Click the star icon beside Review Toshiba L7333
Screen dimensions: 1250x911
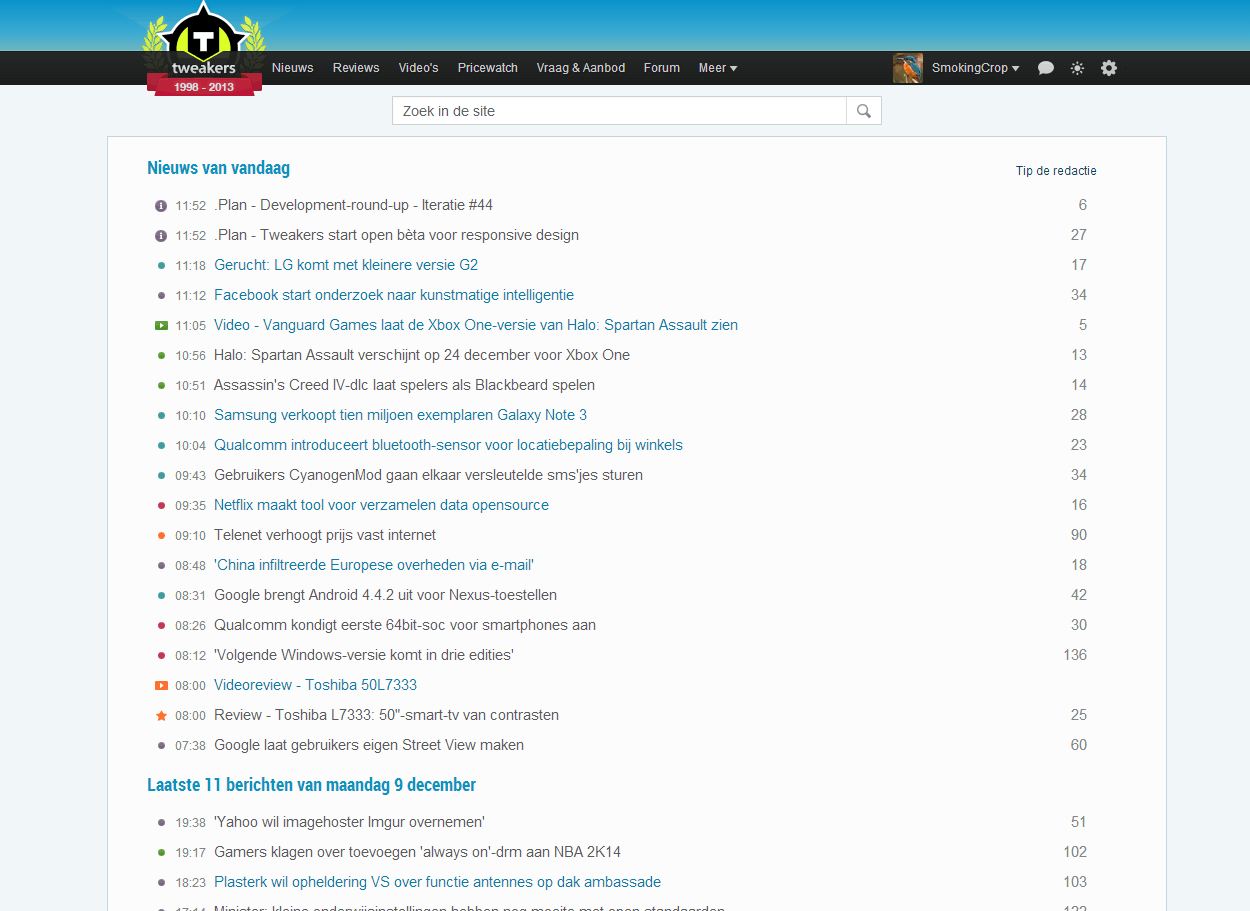[x=161, y=715]
